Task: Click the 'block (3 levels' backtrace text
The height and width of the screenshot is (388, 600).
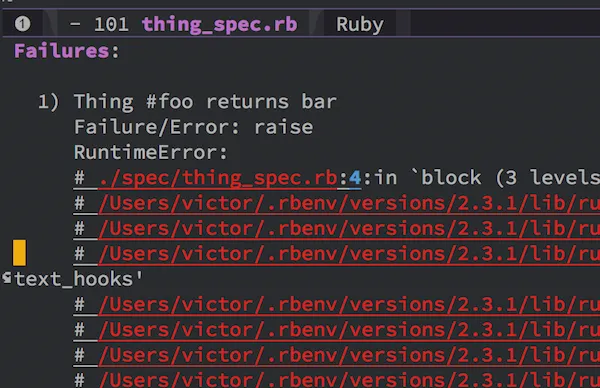Action: point(510,178)
